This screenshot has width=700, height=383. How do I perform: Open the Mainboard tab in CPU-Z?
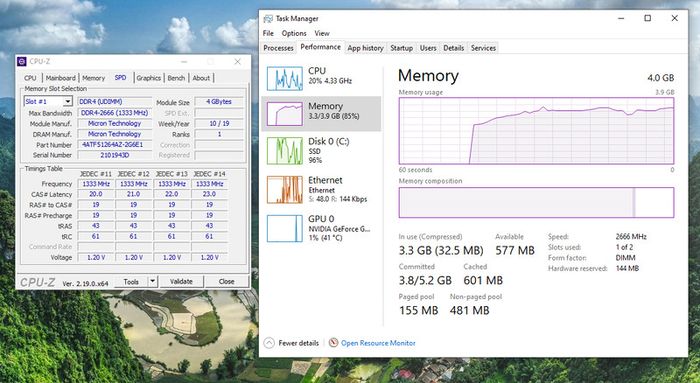click(x=60, y=78)
